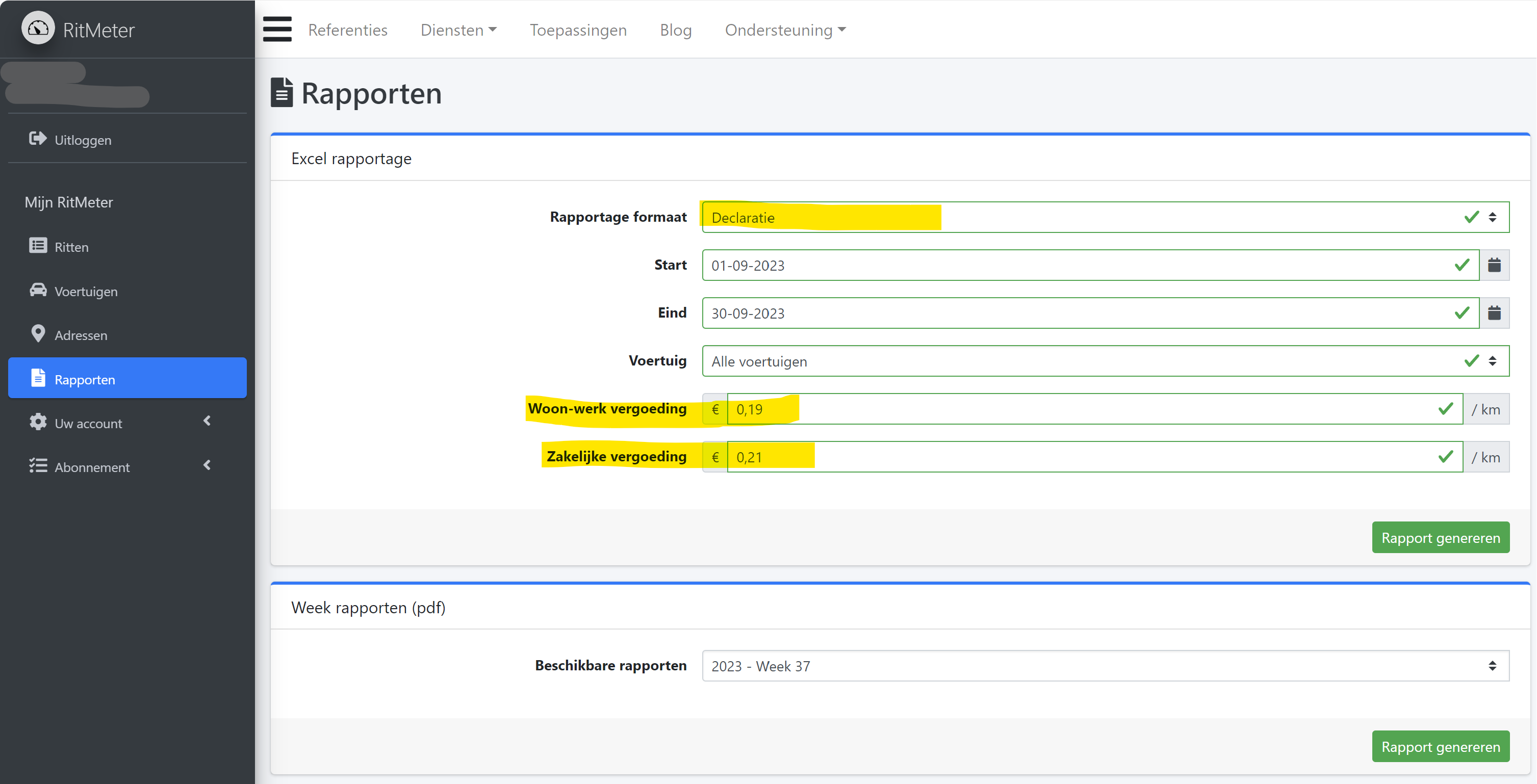The width and height of the screenshot is (1537, 784).
Task: Go to Adressen in sidebar
Action: pos(127,335)
